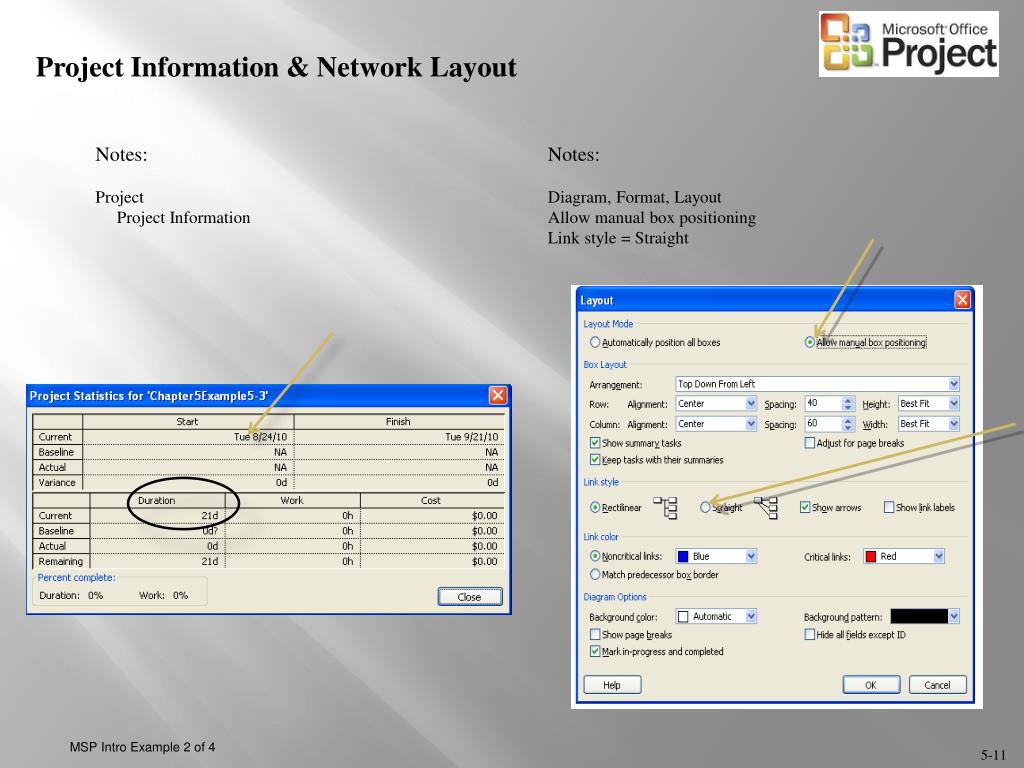Toggle Show summary tasks checkbox
The height and width of the screenshot is (768, 1024).
(595, 443)
